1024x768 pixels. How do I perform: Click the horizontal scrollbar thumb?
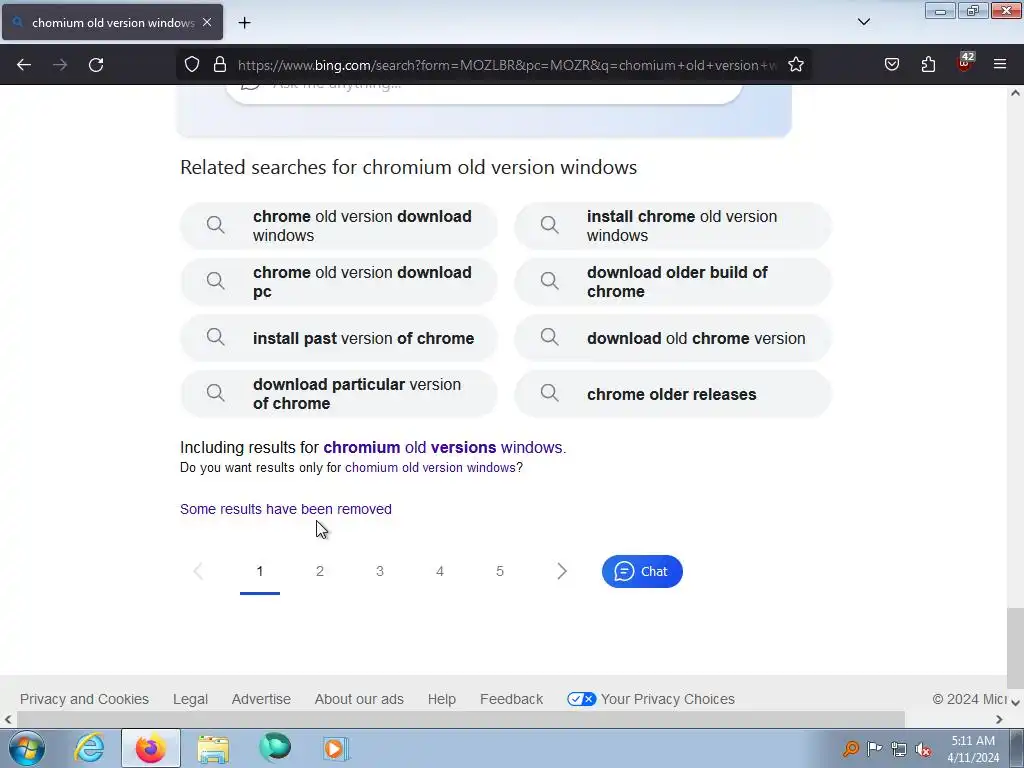tap(460, 720)
